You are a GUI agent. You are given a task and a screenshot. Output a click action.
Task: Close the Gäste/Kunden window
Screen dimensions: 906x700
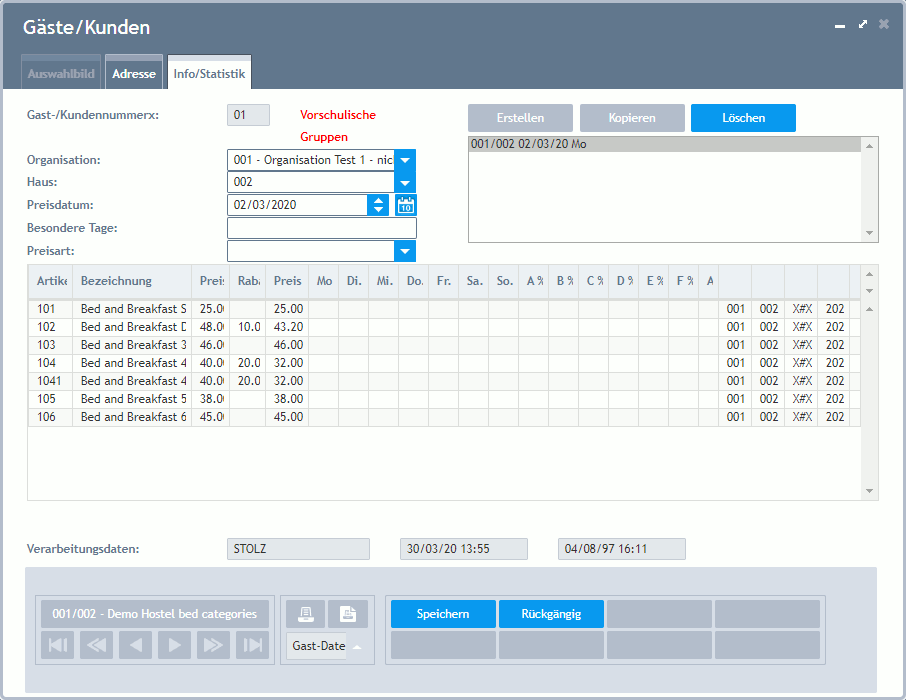point(884,24)
